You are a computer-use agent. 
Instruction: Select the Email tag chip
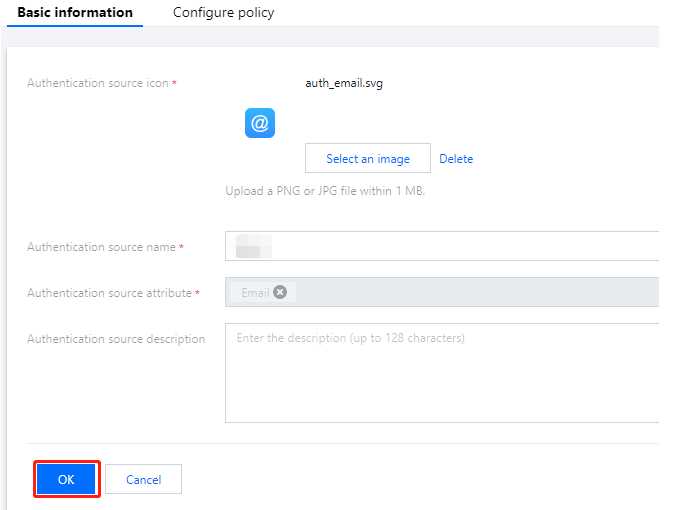click(x=254, y=292)
